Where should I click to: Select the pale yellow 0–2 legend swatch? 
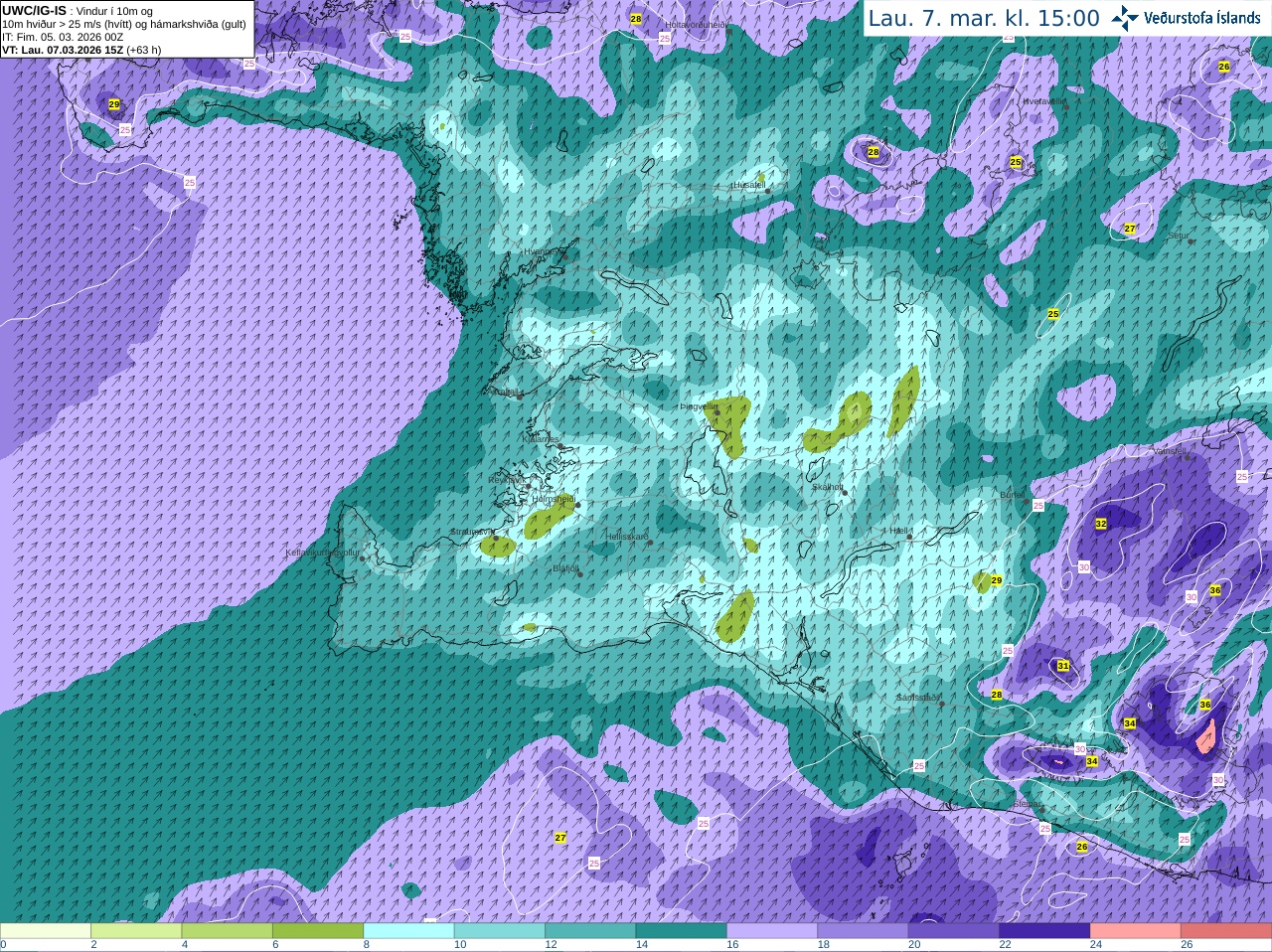click(x=46, y=931)
